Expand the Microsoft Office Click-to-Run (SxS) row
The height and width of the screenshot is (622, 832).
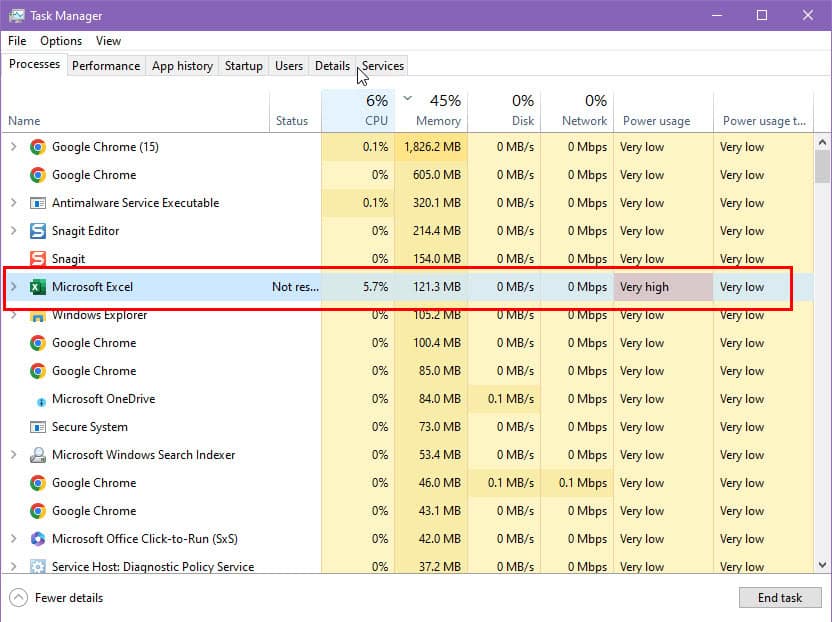[14, 539]
